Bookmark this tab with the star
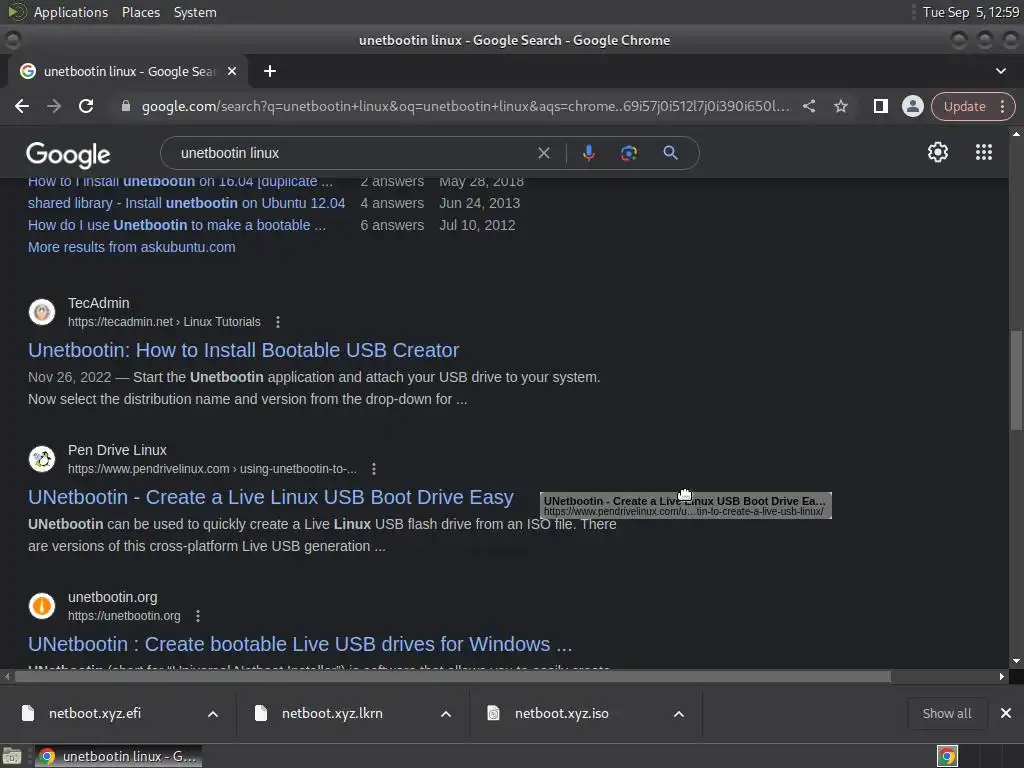Image resolution: width=1024 pixels, height=768 pixels. pyautogui.click(x=841, y=106)
